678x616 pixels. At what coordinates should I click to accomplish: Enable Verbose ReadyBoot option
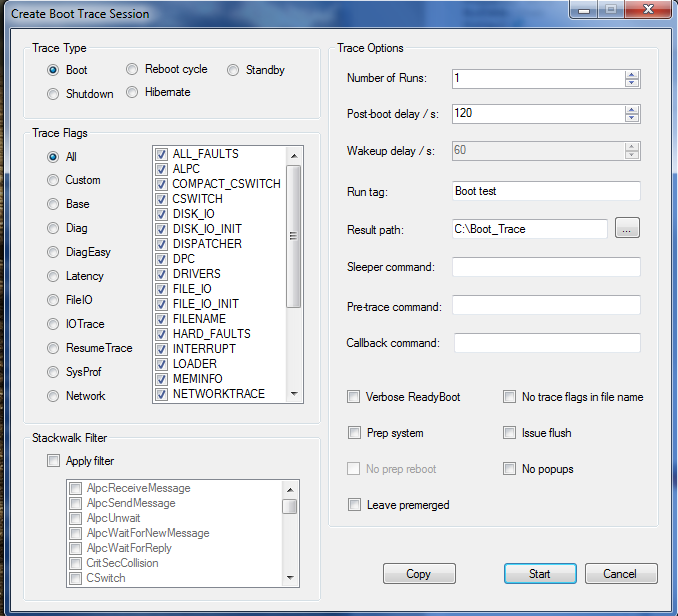(x=353, y=397)
